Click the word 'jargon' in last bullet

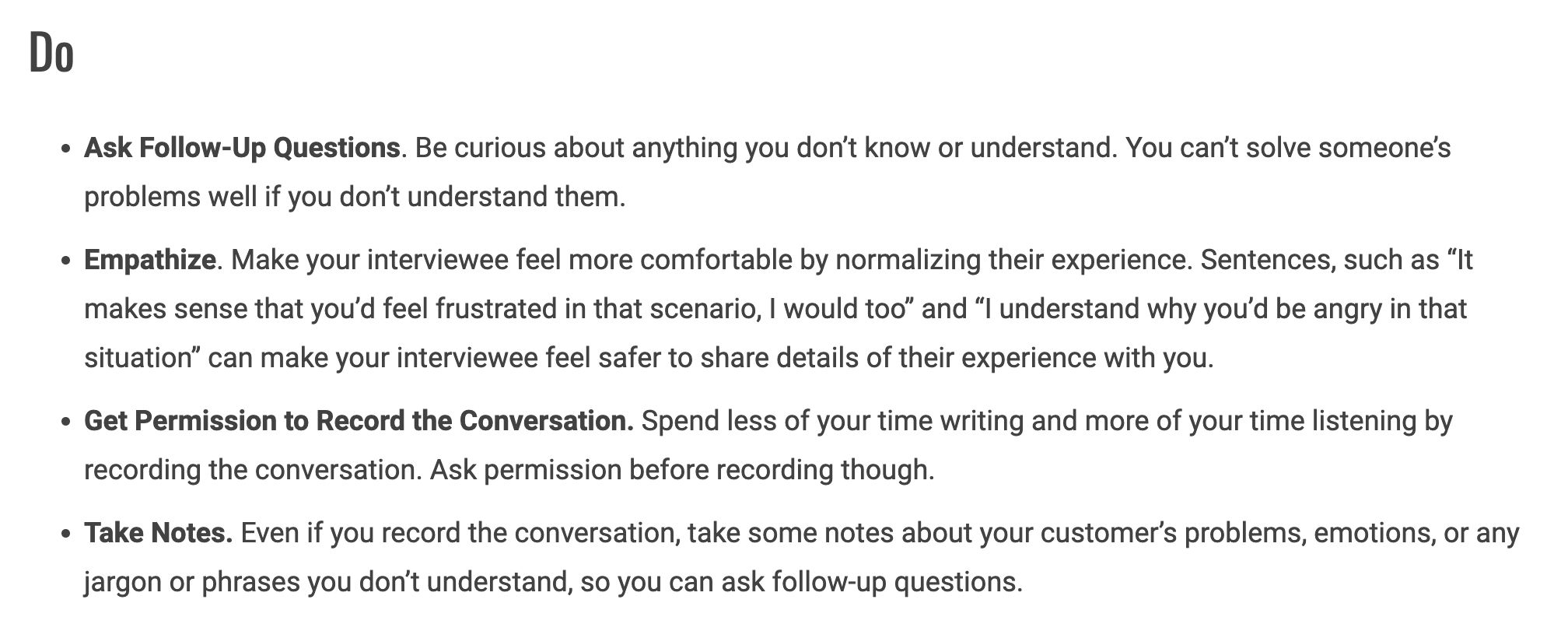122,583
